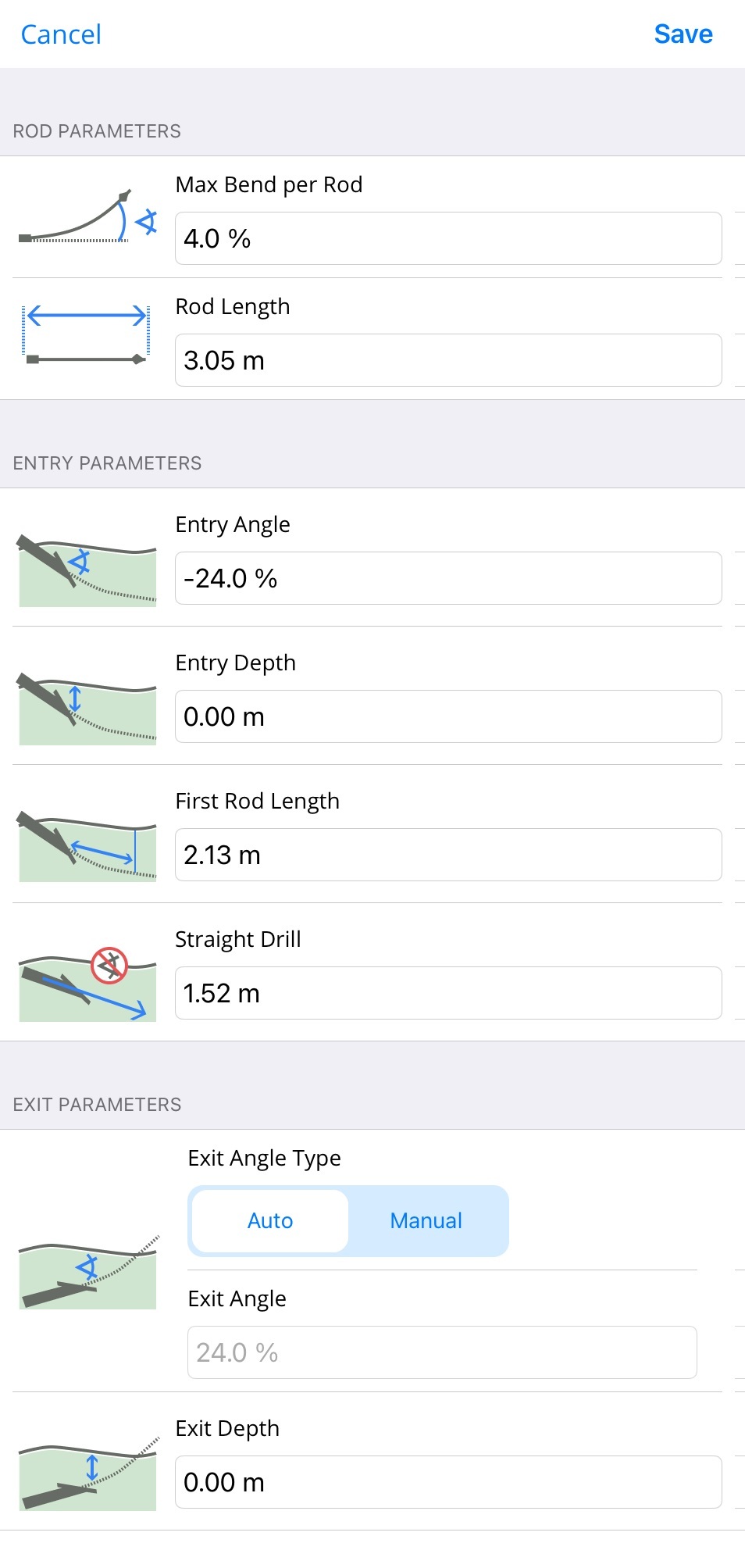Edit the Straight Drill distance field
Screen dimensions: 745x1568
pos(448,993)
